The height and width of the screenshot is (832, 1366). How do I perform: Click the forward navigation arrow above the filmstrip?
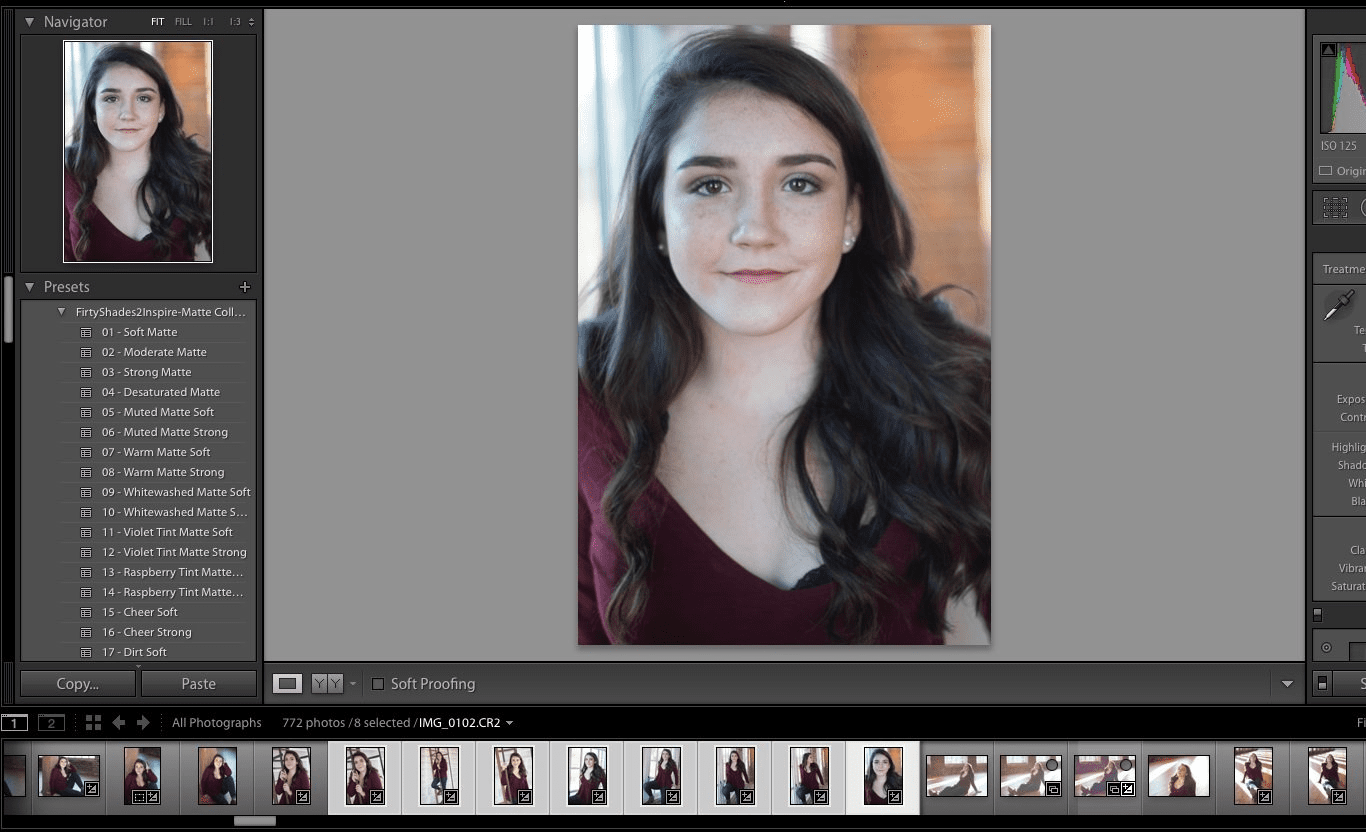point(142,722)
